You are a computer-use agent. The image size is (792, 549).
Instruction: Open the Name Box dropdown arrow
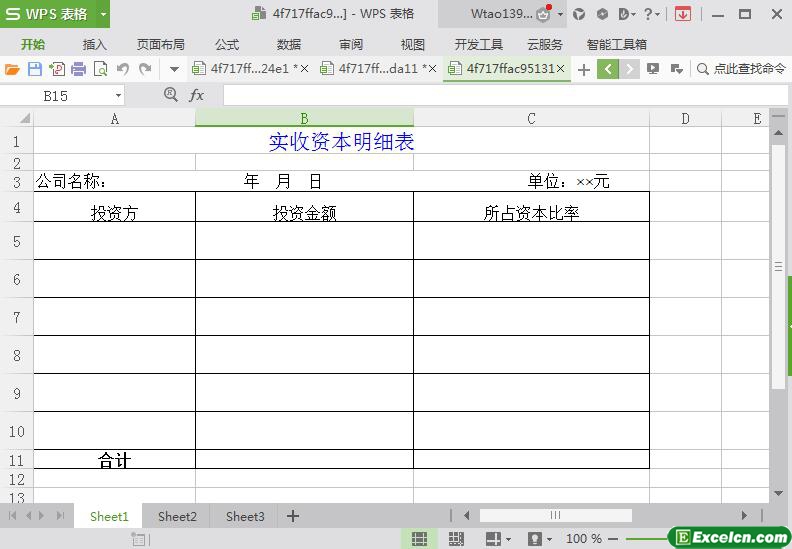(x=118, y=95)
